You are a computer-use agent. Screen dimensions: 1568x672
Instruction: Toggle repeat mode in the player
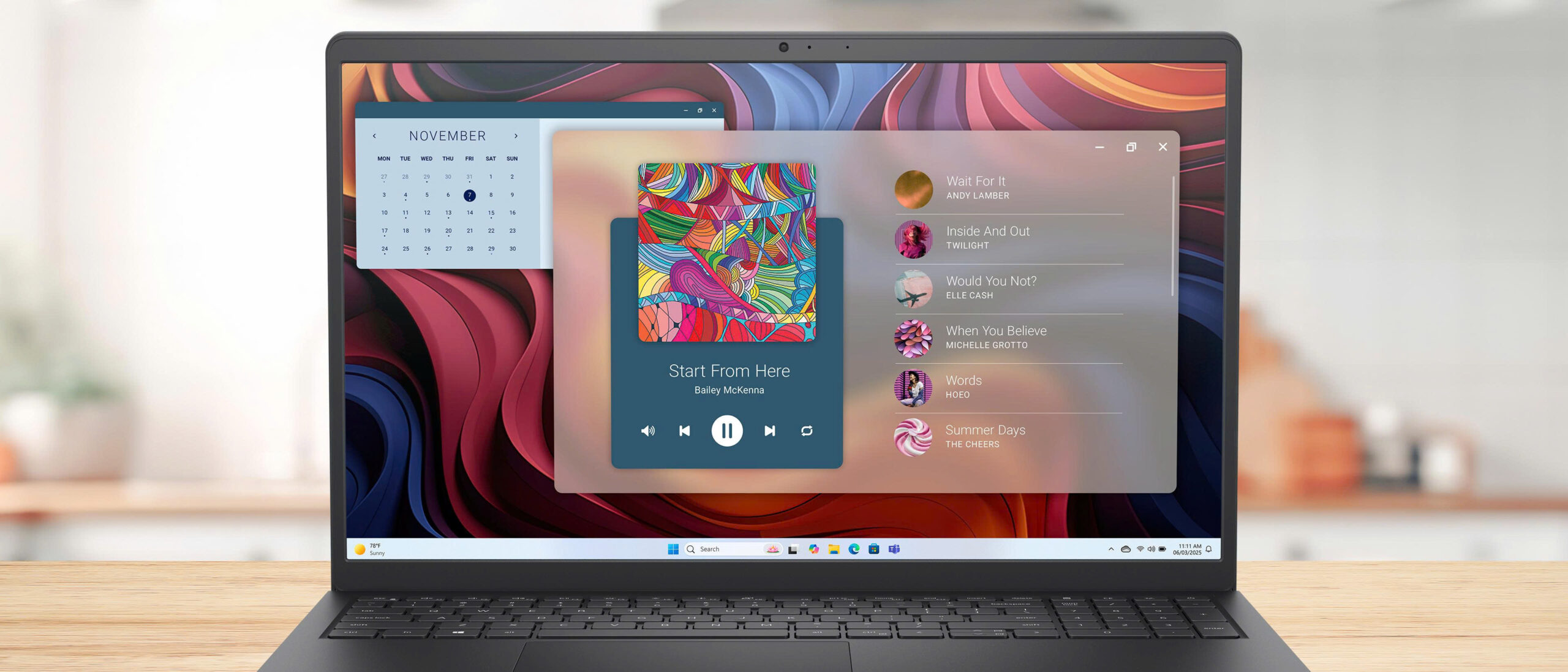click(x=807, y=431)
